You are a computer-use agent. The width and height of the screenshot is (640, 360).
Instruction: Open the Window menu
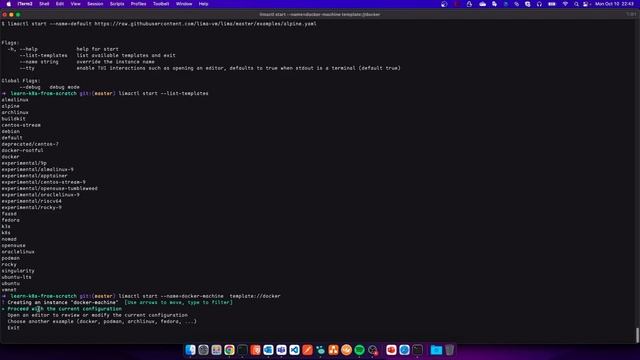click(x=184, y=4)
